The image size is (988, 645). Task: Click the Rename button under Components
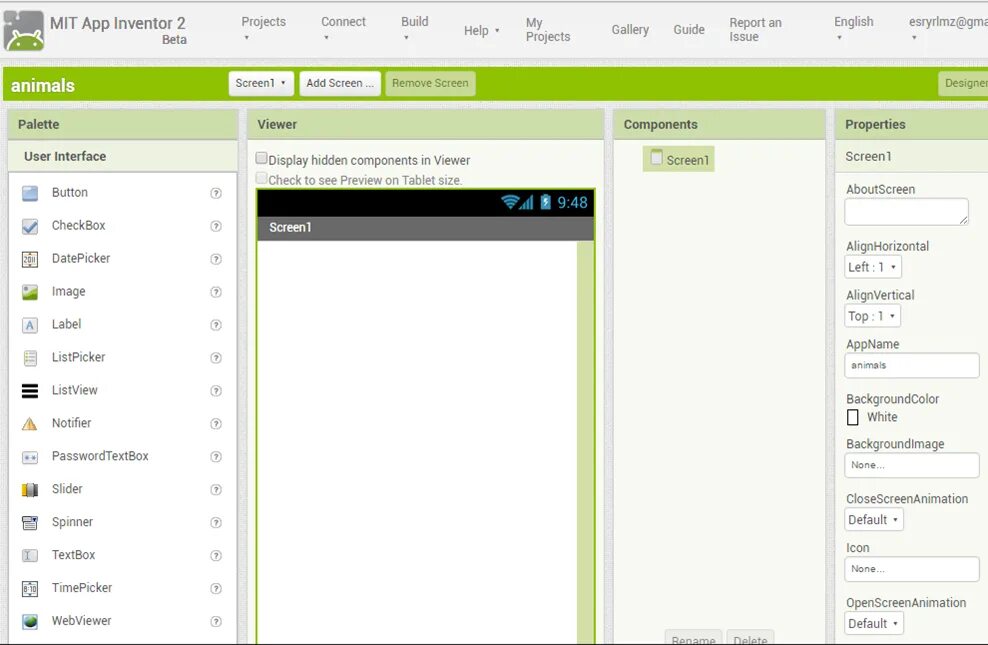coord(693,638)
